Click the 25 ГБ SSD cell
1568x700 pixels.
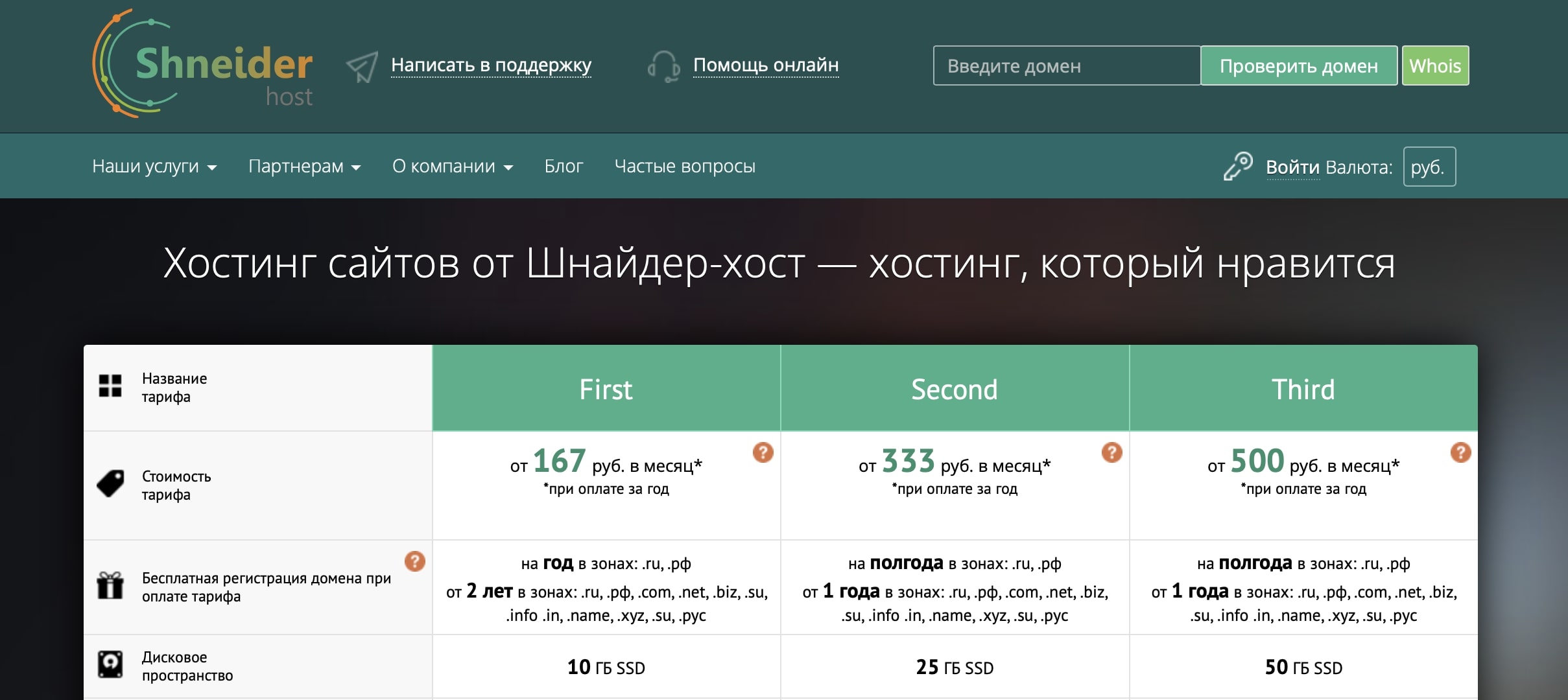tap(955, 667)
